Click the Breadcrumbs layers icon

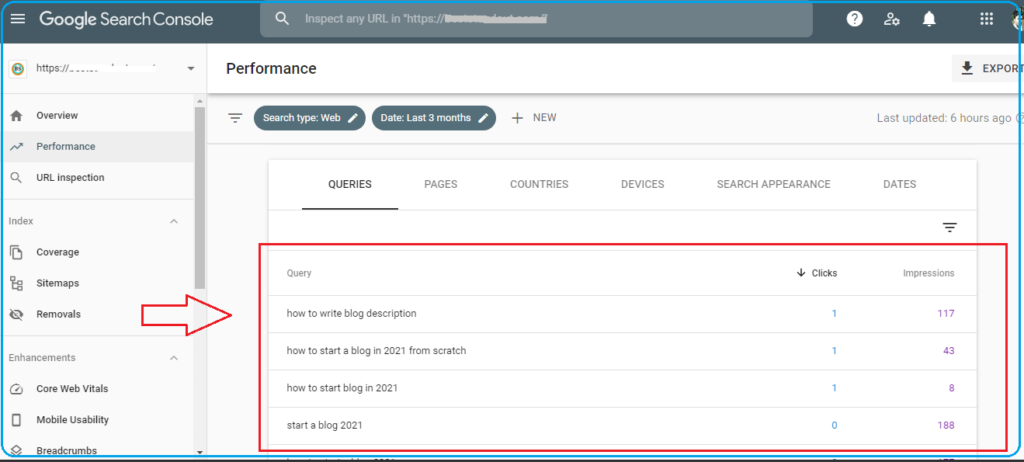pos(17,451)
